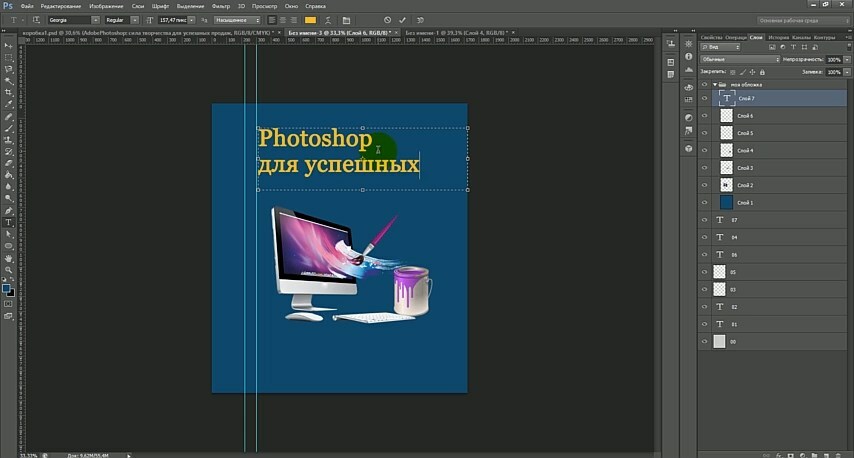Select the Clone Stamp tool
This screenshot has height=458, width=854.
tap(8, 140)
